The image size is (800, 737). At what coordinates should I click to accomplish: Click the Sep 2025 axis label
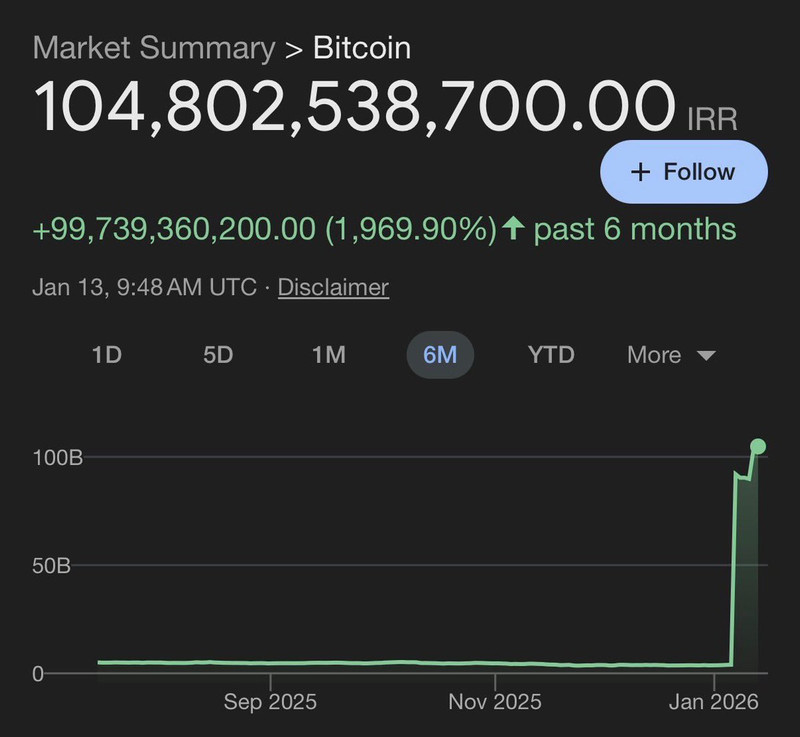(x=271, y=702)
